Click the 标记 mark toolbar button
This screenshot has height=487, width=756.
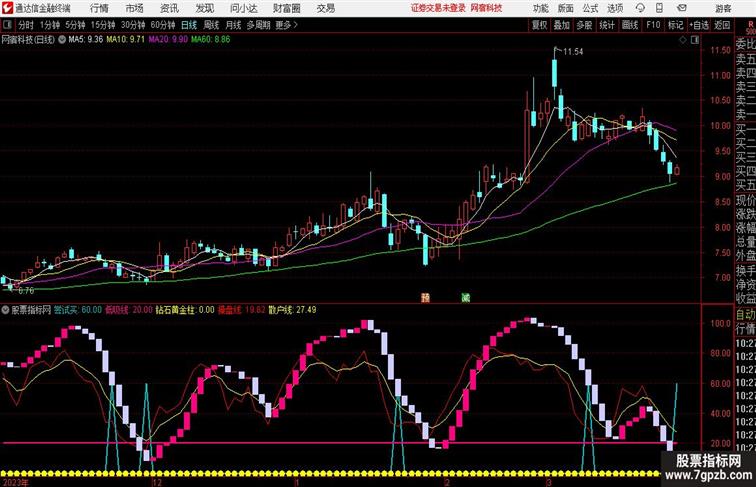coord(675,25)
